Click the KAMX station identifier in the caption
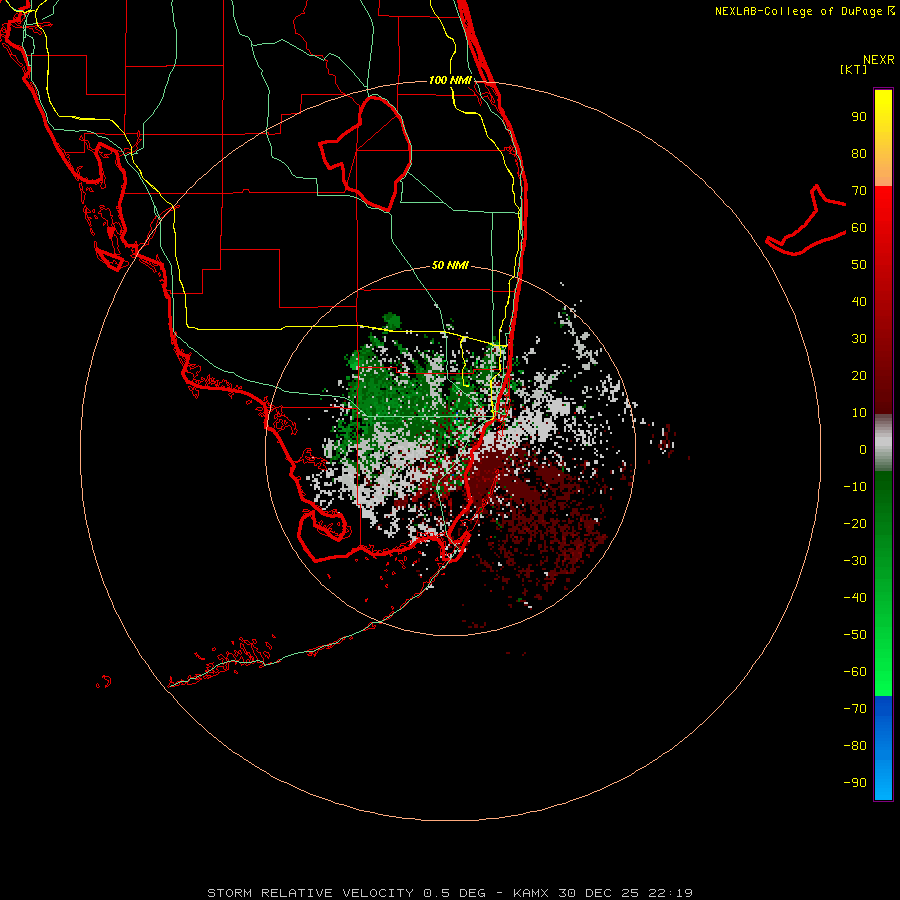 (x=531, y=893)
